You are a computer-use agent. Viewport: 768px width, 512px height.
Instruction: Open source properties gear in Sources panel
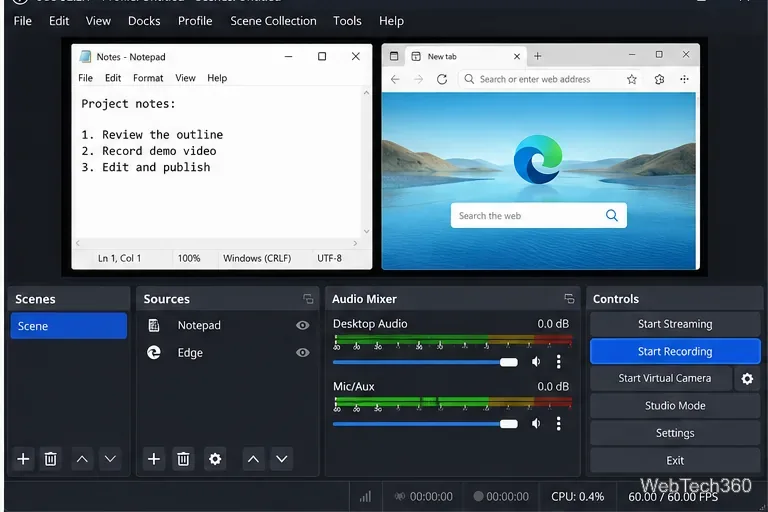(215, 459)
